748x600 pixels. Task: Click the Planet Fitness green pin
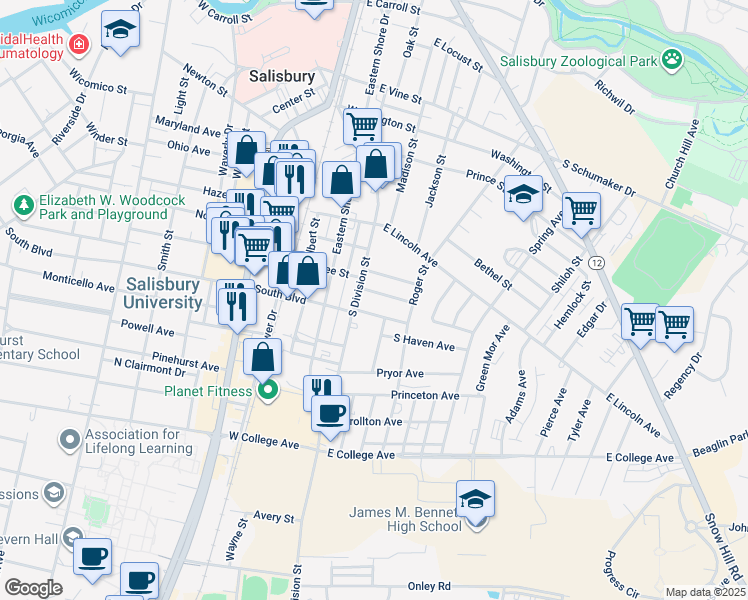coord(268,391)
